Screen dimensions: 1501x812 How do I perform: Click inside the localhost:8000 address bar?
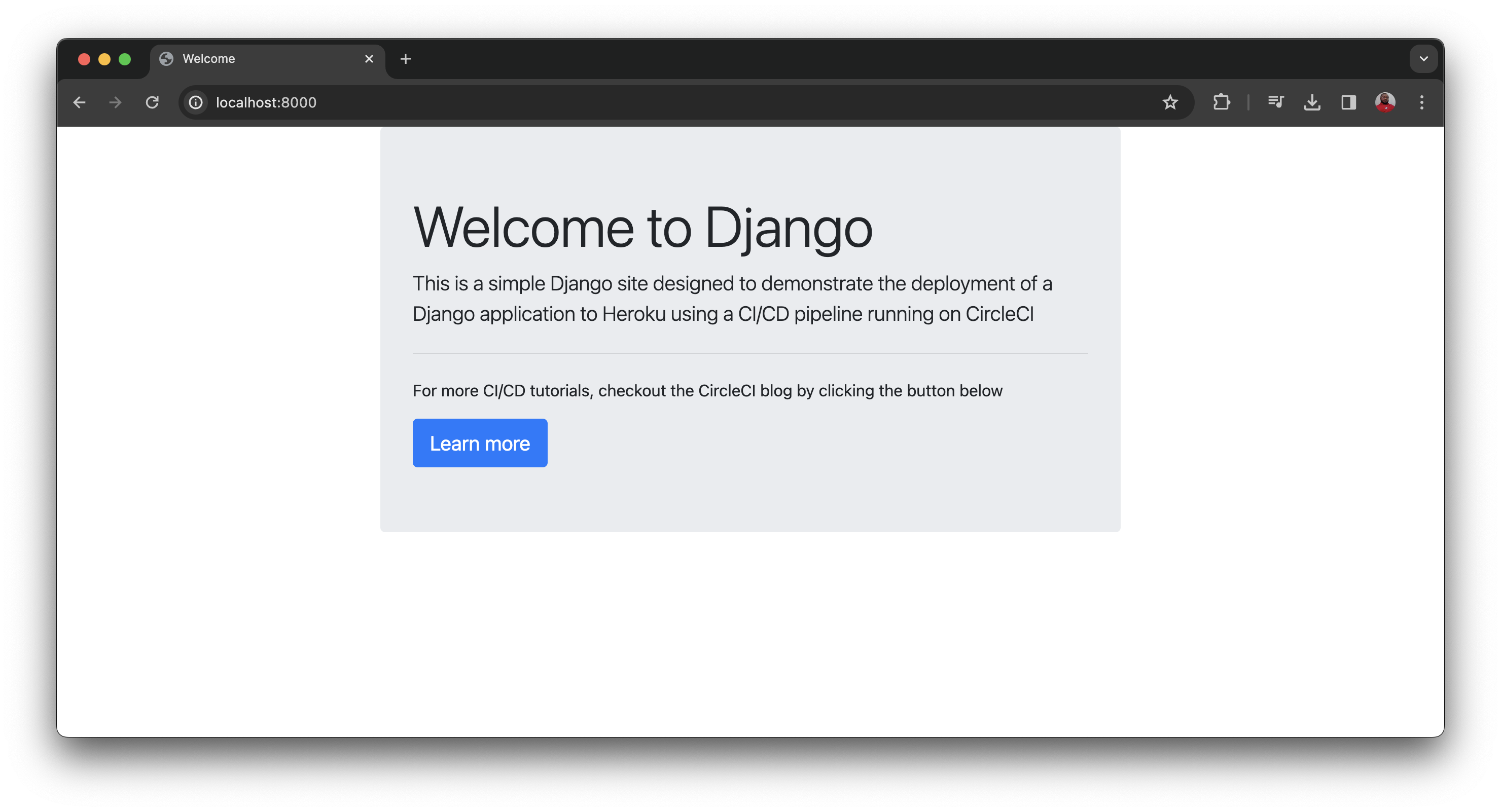[408, 102]
